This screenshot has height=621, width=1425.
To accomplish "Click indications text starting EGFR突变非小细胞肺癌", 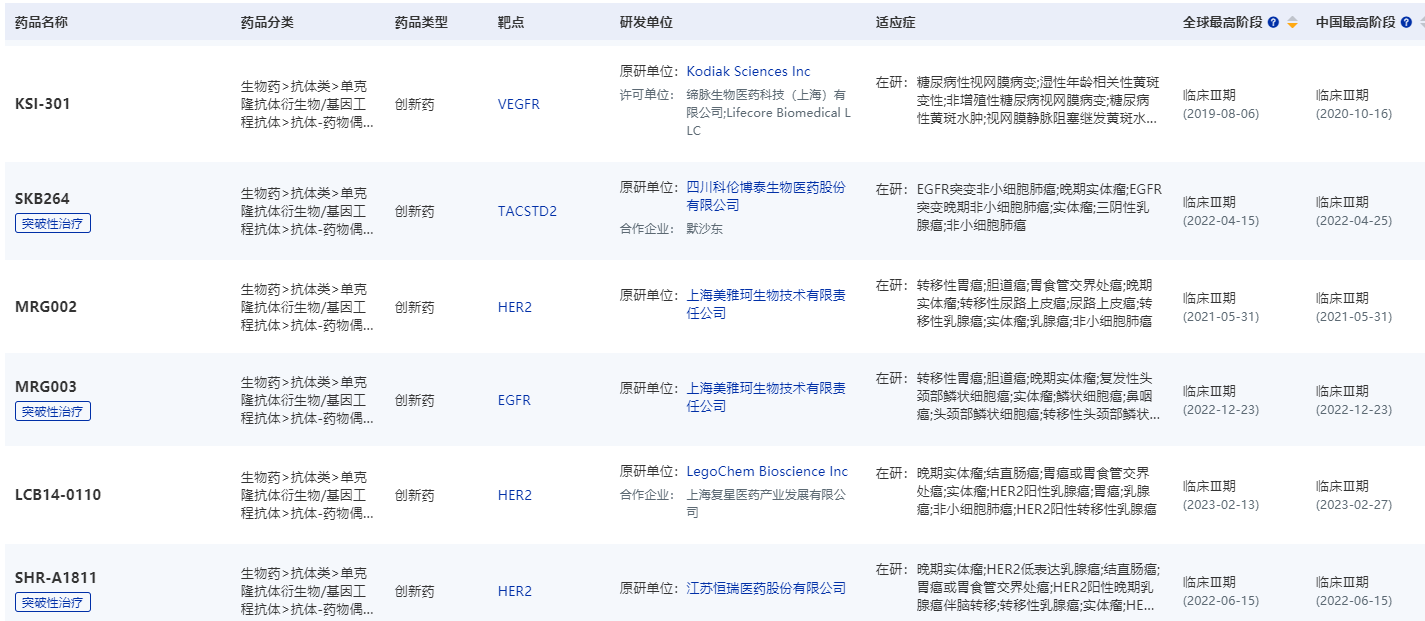I will (1039, 207).
